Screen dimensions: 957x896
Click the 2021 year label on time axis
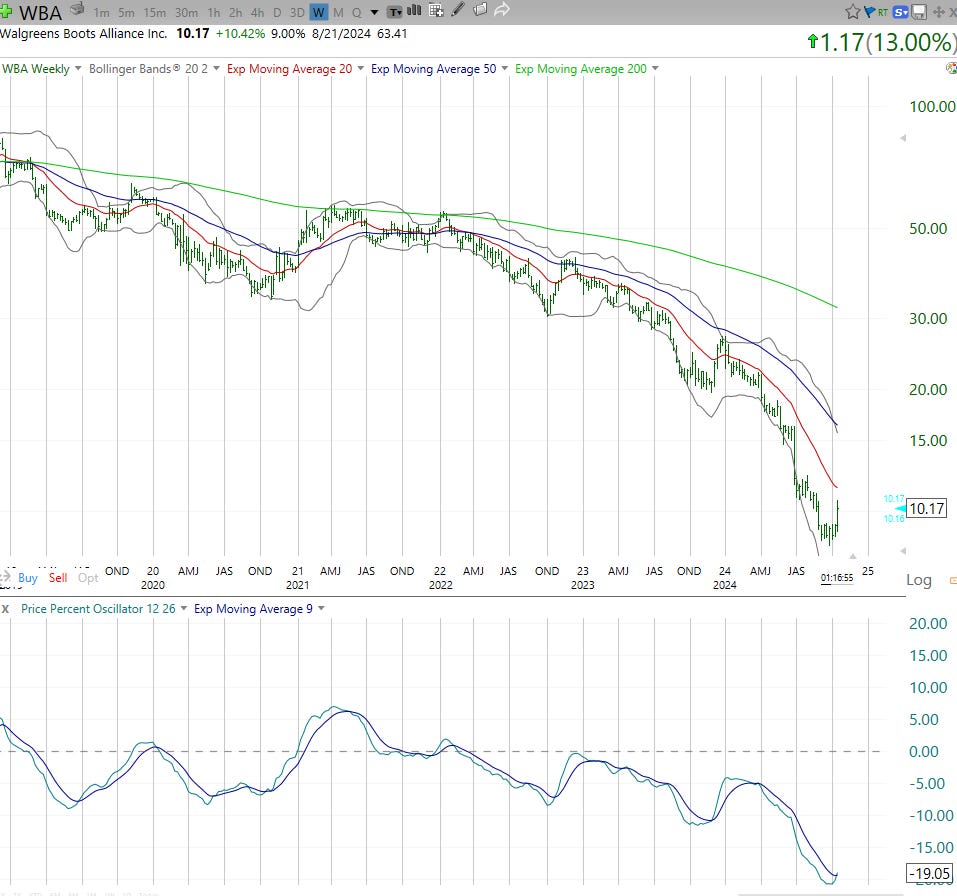[x=297, y=585]
